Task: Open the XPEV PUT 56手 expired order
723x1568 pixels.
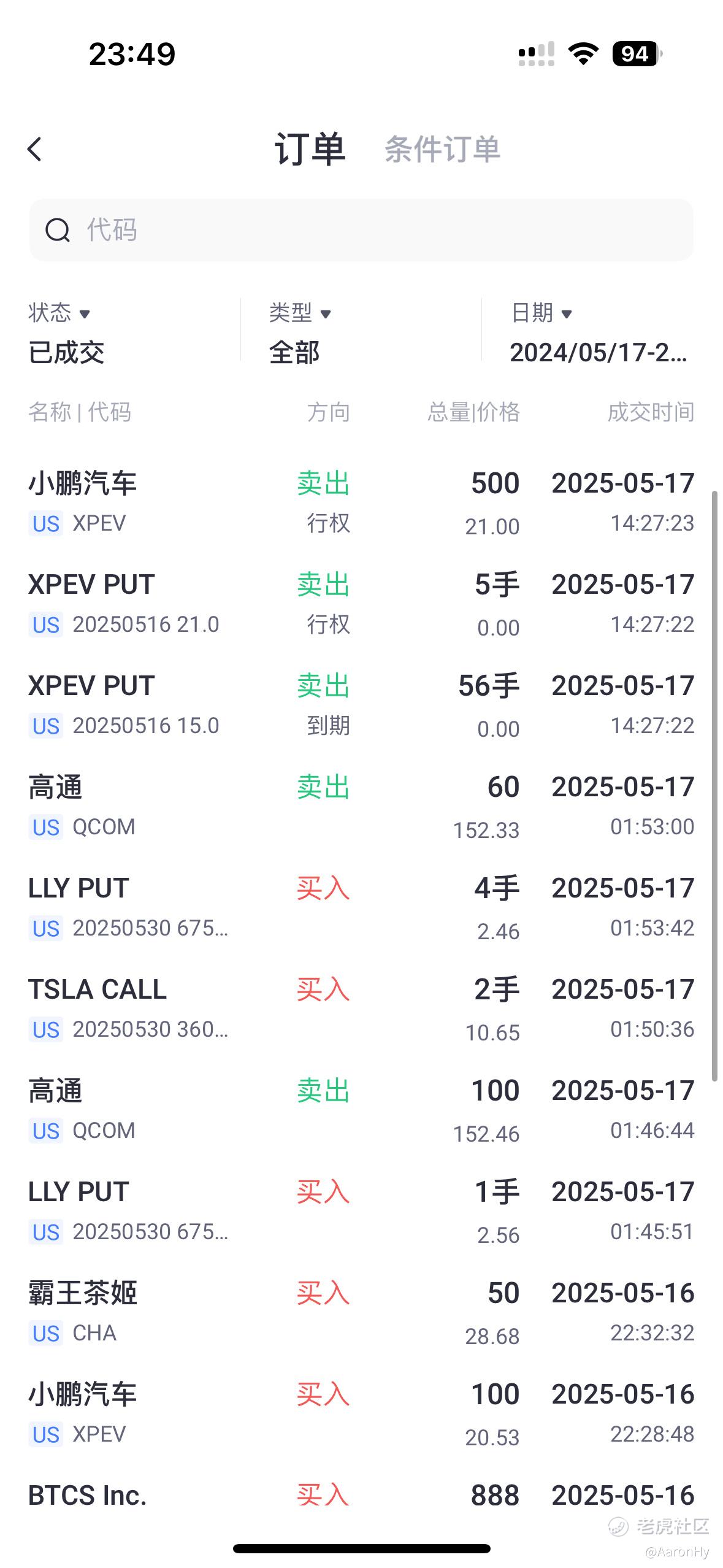Action: (x=361, y=705)
